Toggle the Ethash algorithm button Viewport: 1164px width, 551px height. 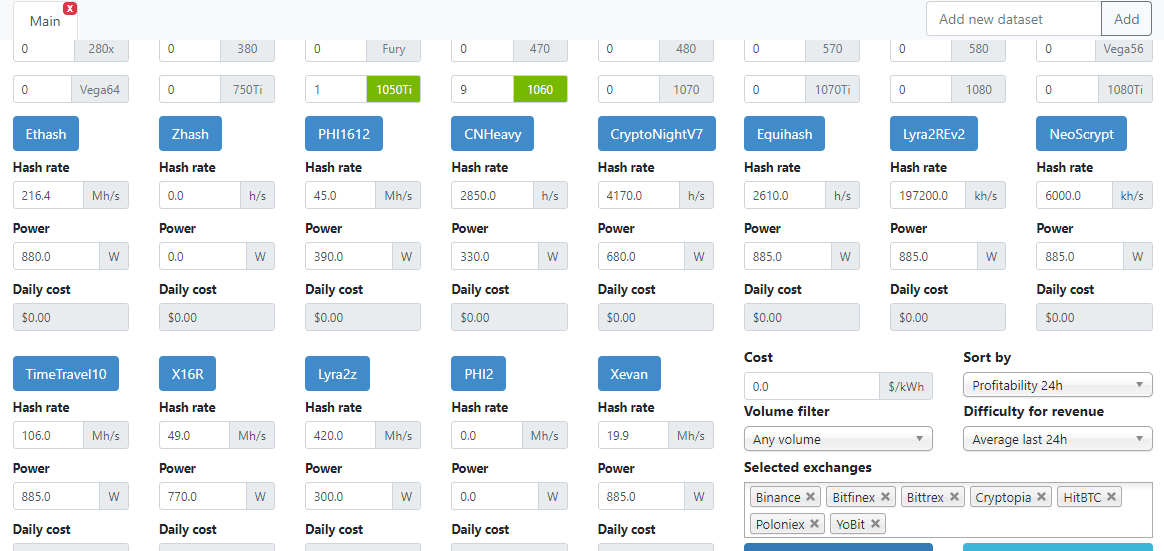pos(46,134)
